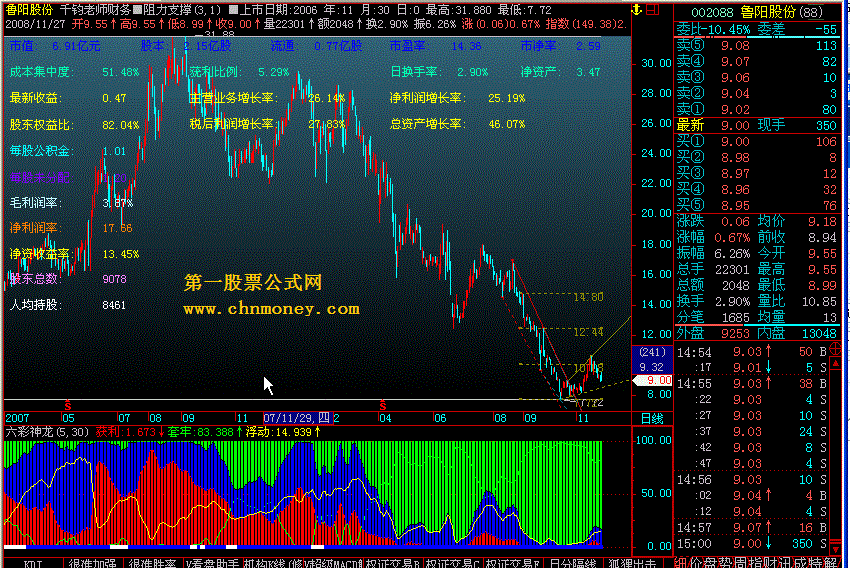Click the 套牢:83.388 indicator value
Screen dimensions: 850x568
[204, 432]
